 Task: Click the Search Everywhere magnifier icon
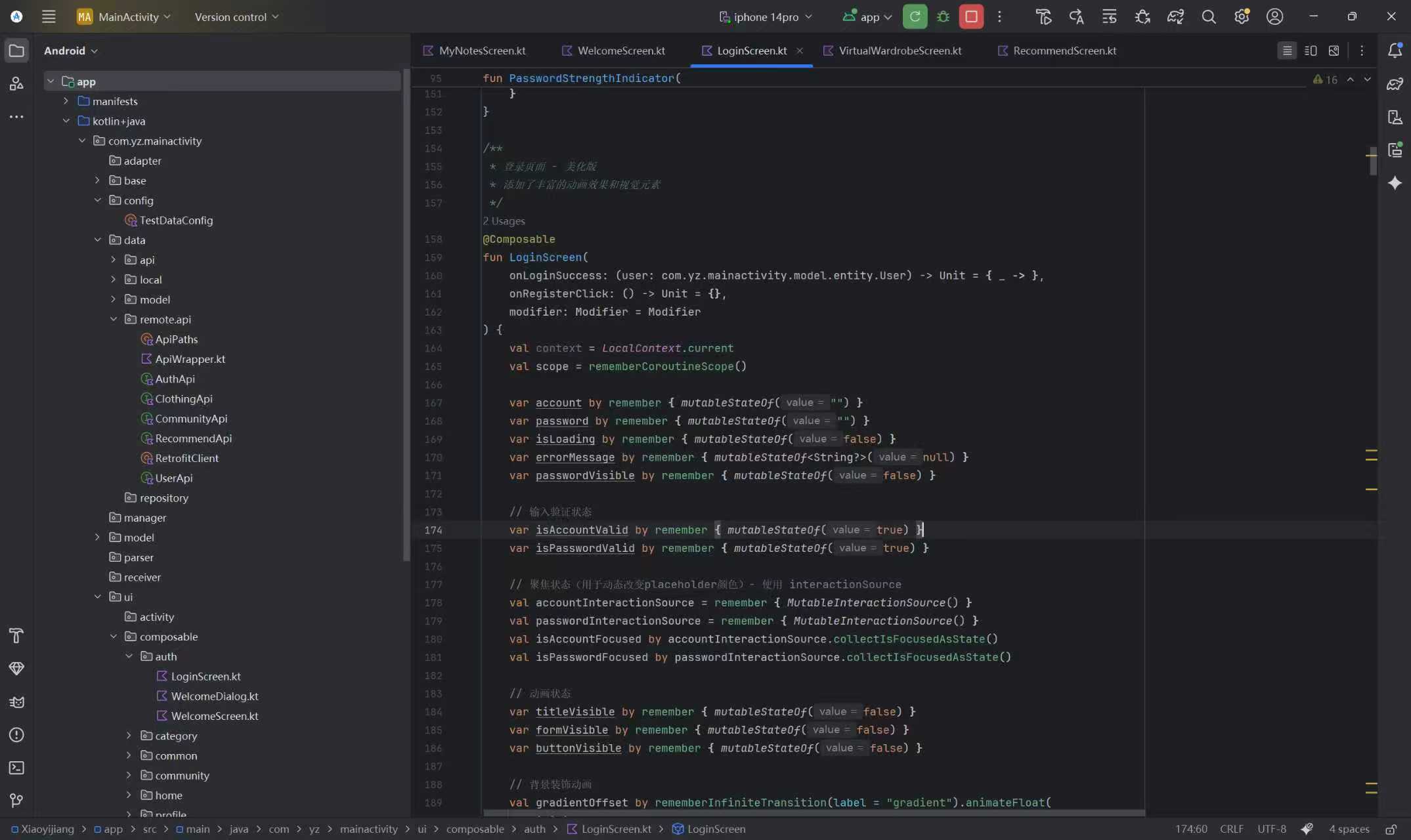tap(1208, 17)
